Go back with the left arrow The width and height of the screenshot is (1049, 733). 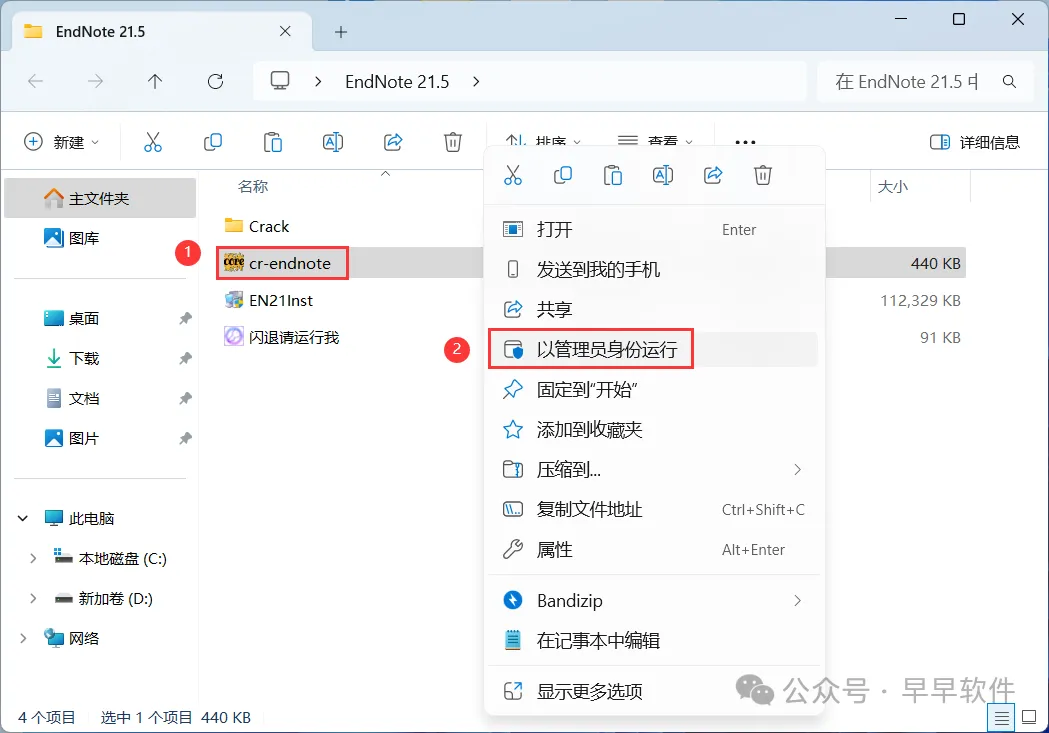(x=35, y=82)
